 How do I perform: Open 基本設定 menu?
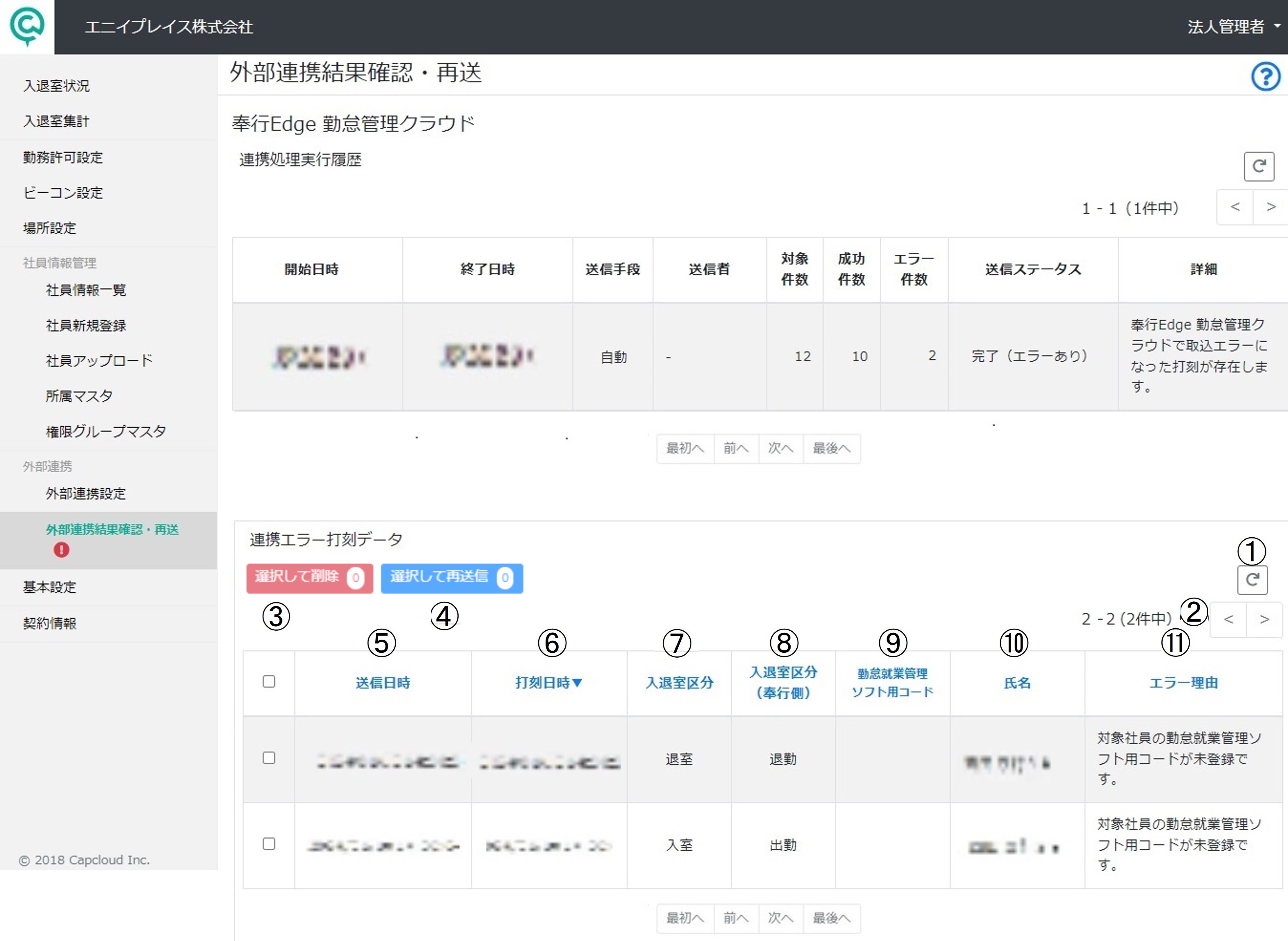pos(49,587)
